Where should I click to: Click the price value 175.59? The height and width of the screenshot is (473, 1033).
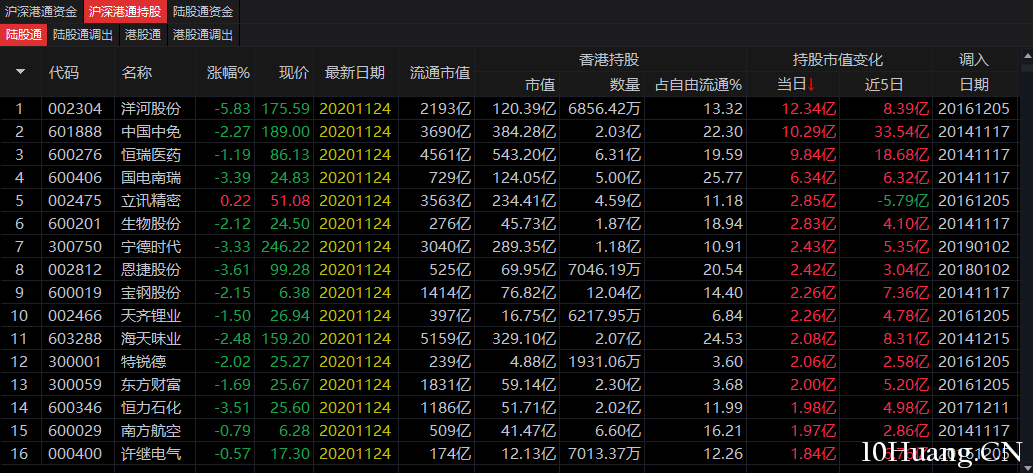pos(285,109)
